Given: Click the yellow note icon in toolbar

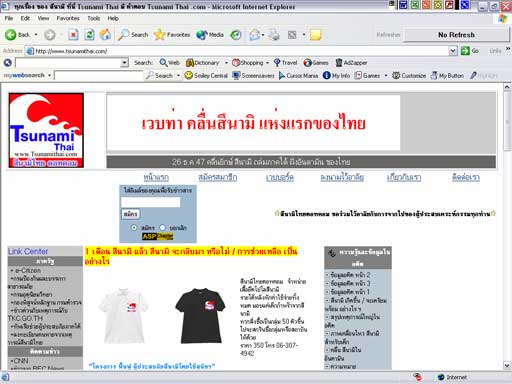Looking at the screenshot, I should pos(315,35).
